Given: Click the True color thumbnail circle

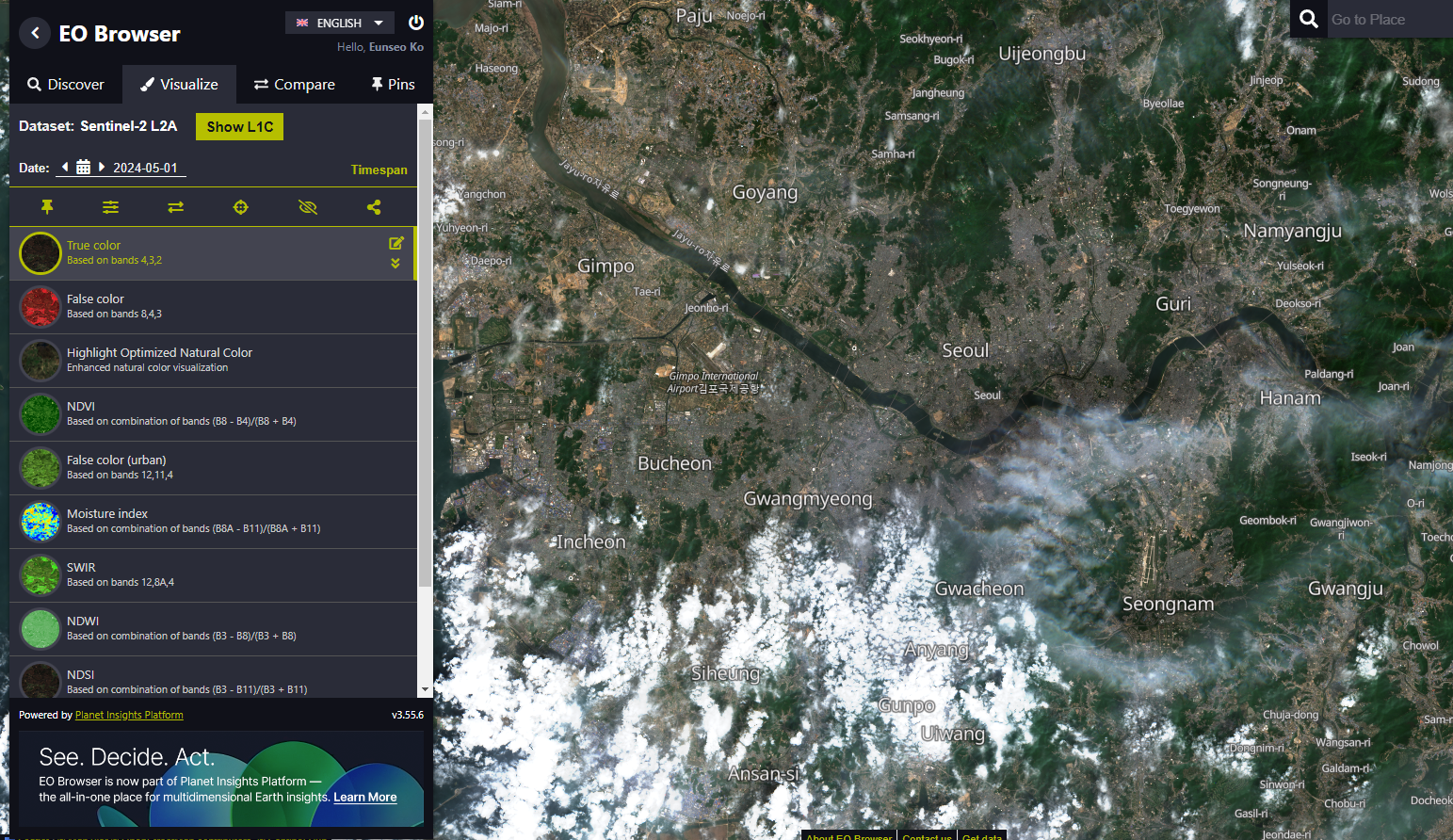Looking at the screenshot, I should (40, 253).
